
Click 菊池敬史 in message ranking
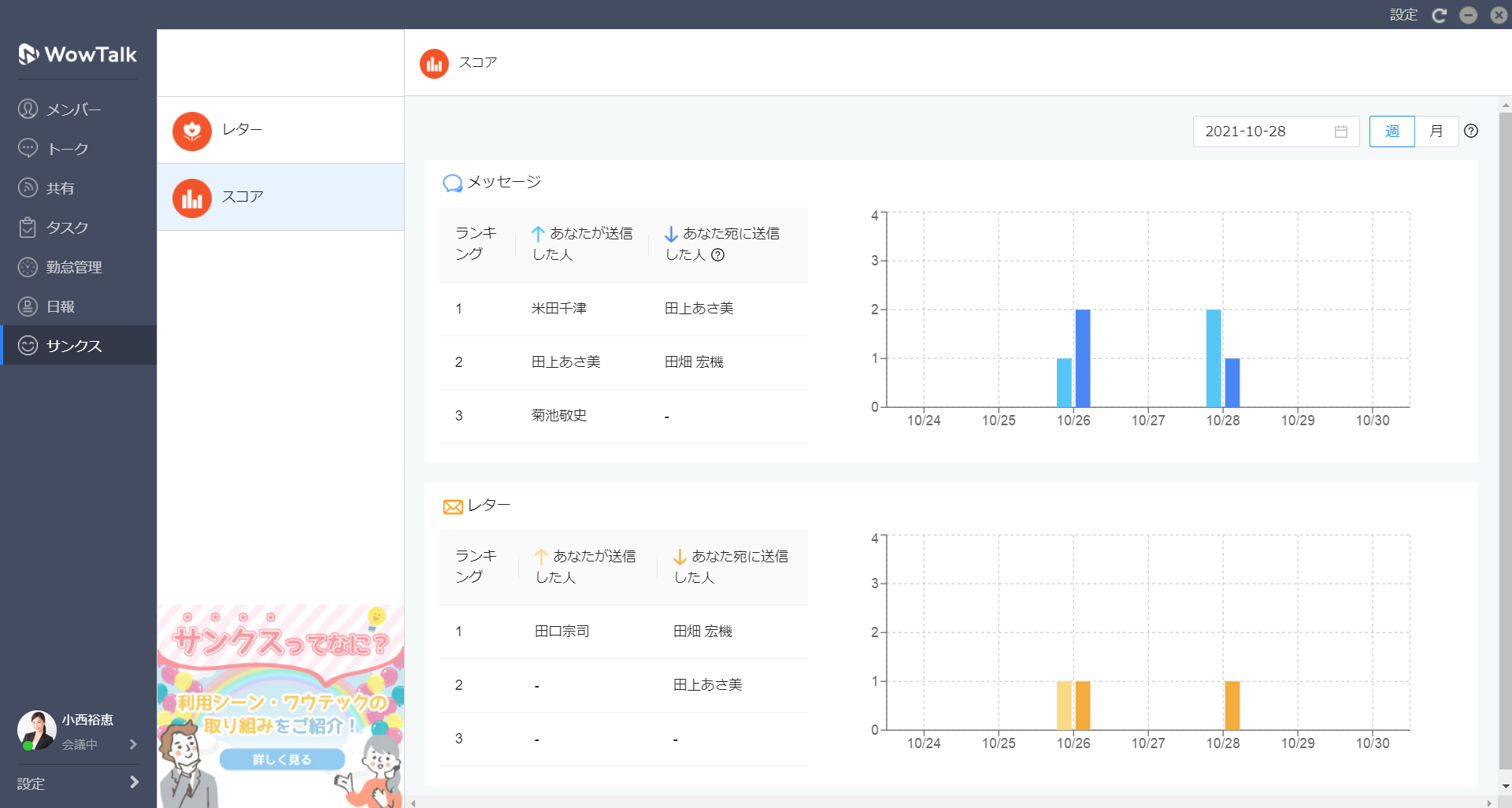559,416
